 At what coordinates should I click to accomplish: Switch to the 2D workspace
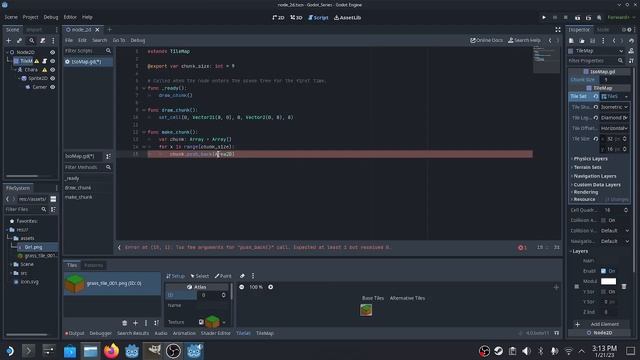[278, 18]
